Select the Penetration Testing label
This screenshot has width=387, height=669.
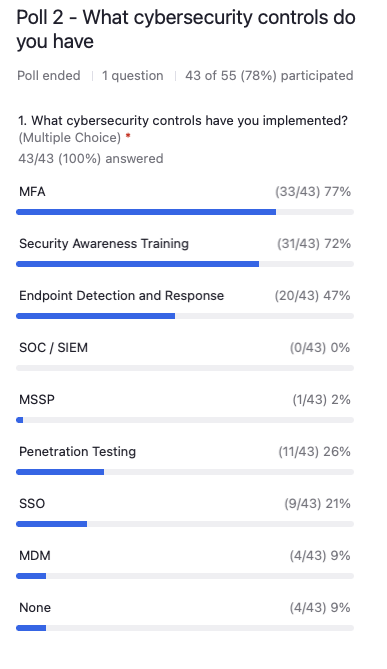pos(77,451)
